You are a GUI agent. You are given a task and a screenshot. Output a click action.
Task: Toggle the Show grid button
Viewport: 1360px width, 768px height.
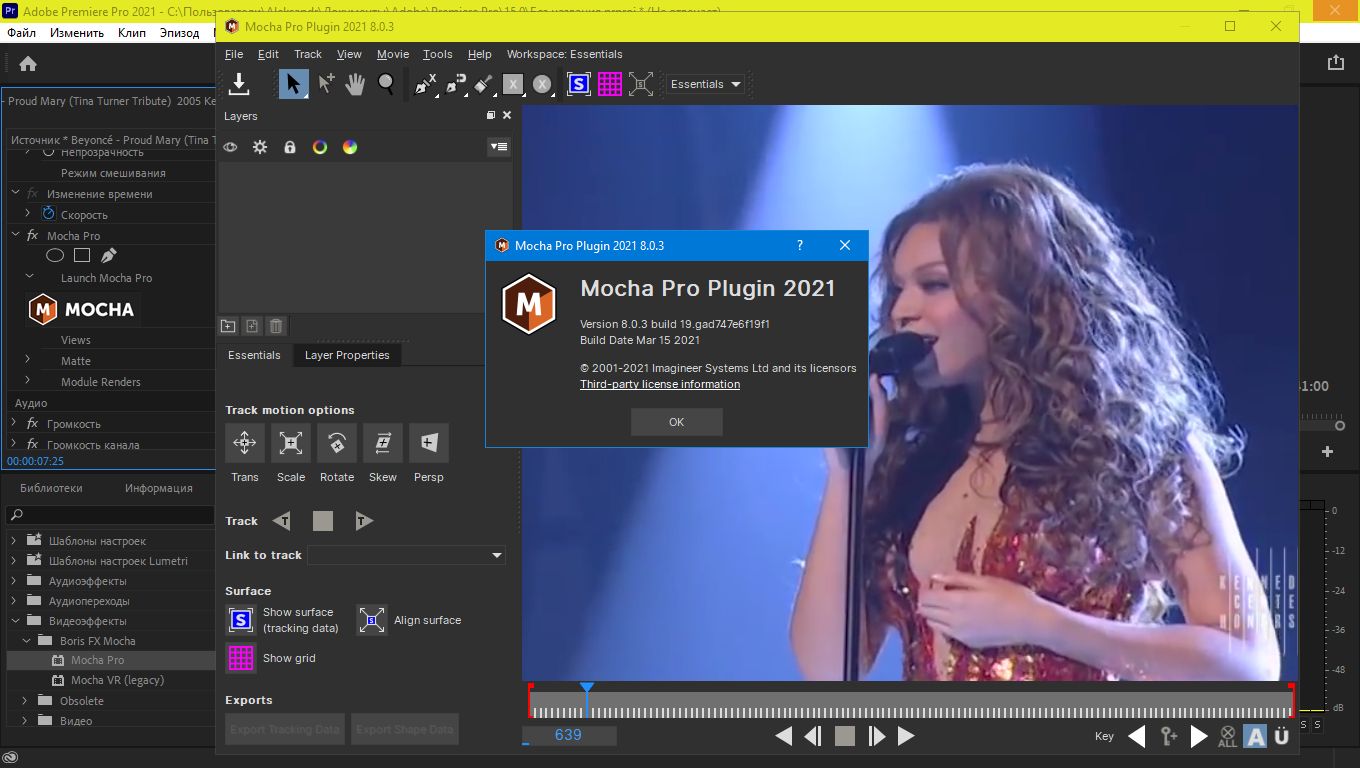241,658
